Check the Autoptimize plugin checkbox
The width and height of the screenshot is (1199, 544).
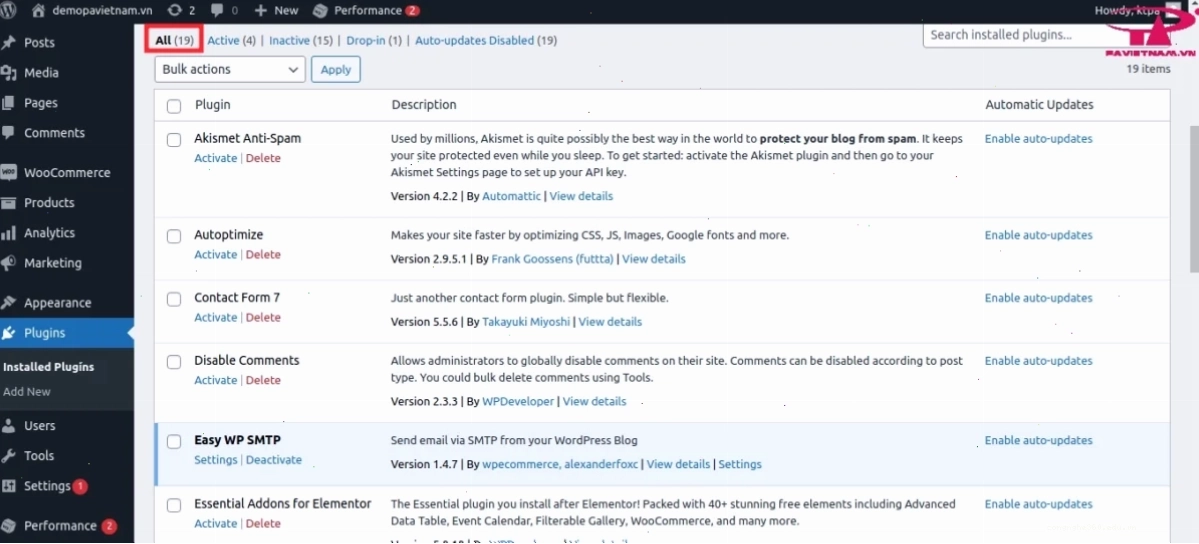[x=174, y=236]
